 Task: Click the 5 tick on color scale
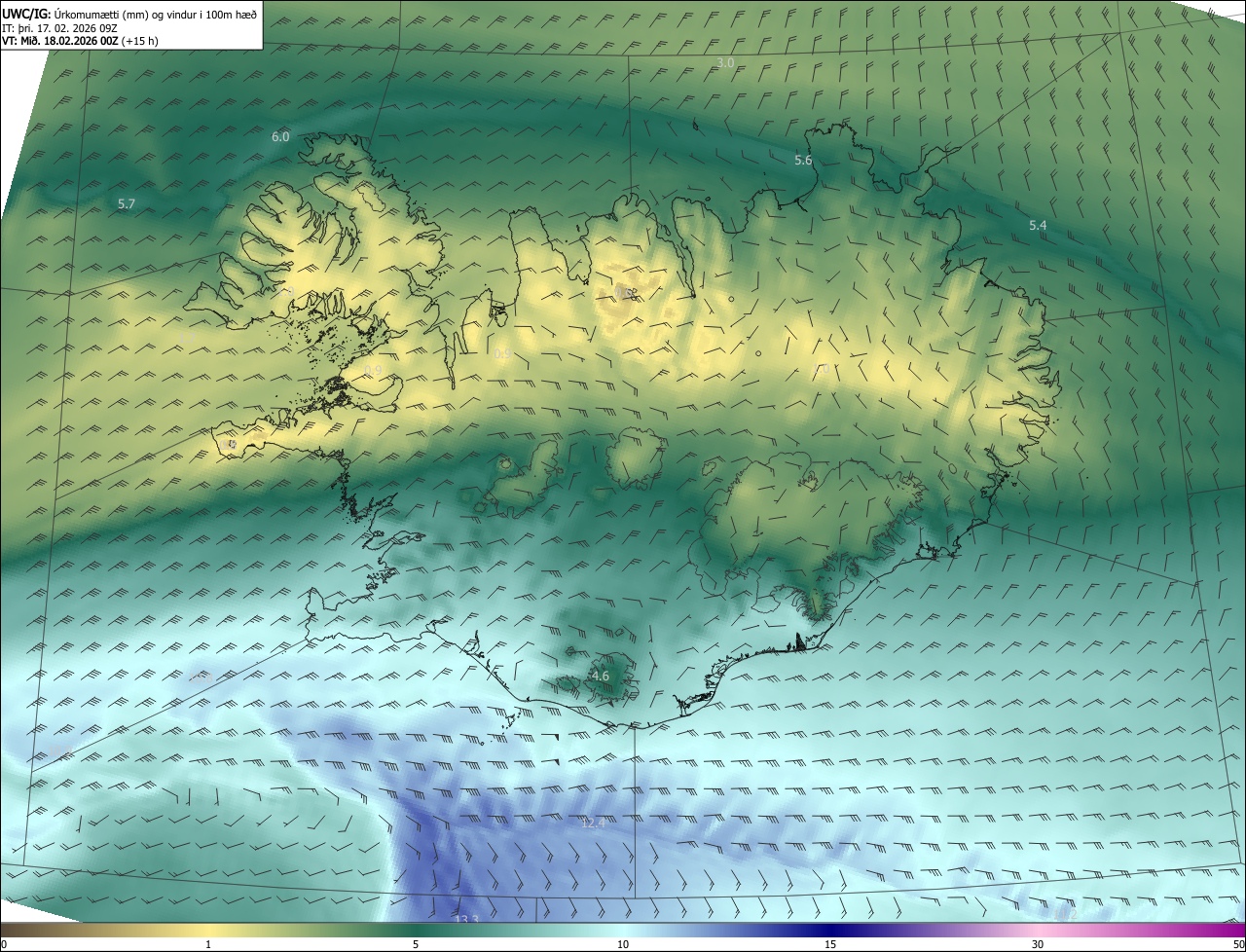tap(416, 945)
